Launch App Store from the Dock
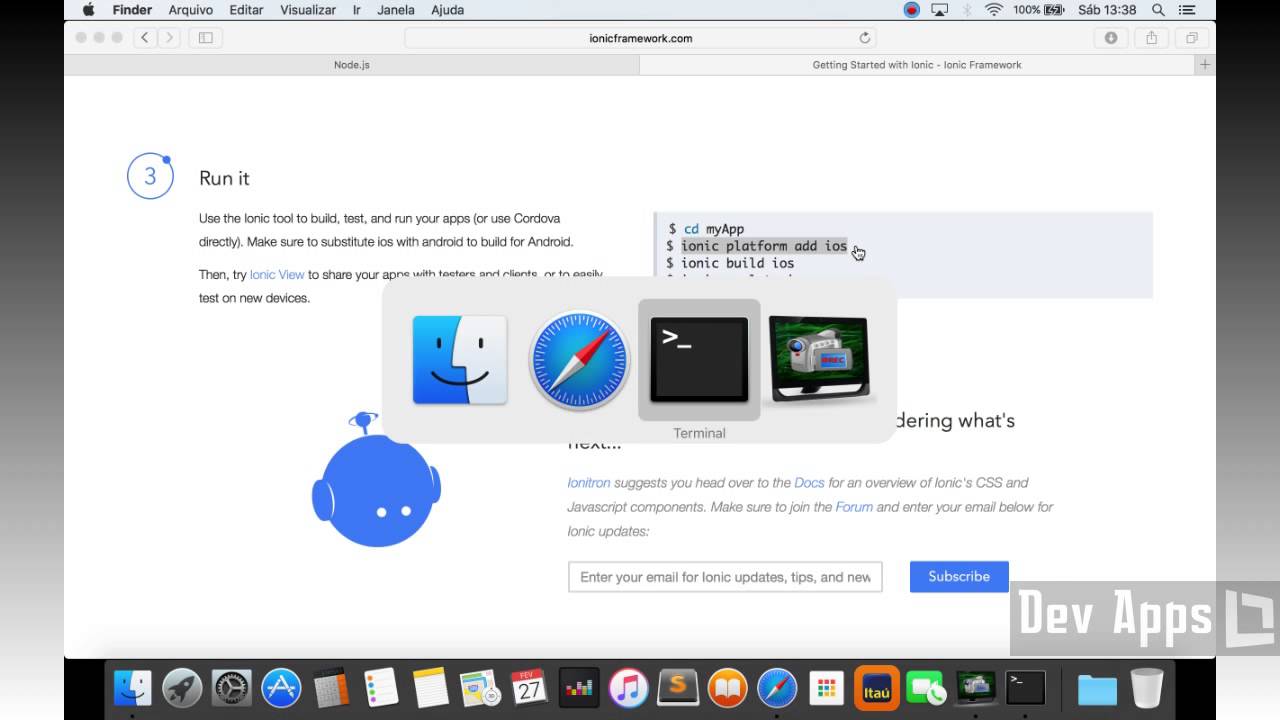The height and width of the screenshot is (720, 1280). point(281,688)
